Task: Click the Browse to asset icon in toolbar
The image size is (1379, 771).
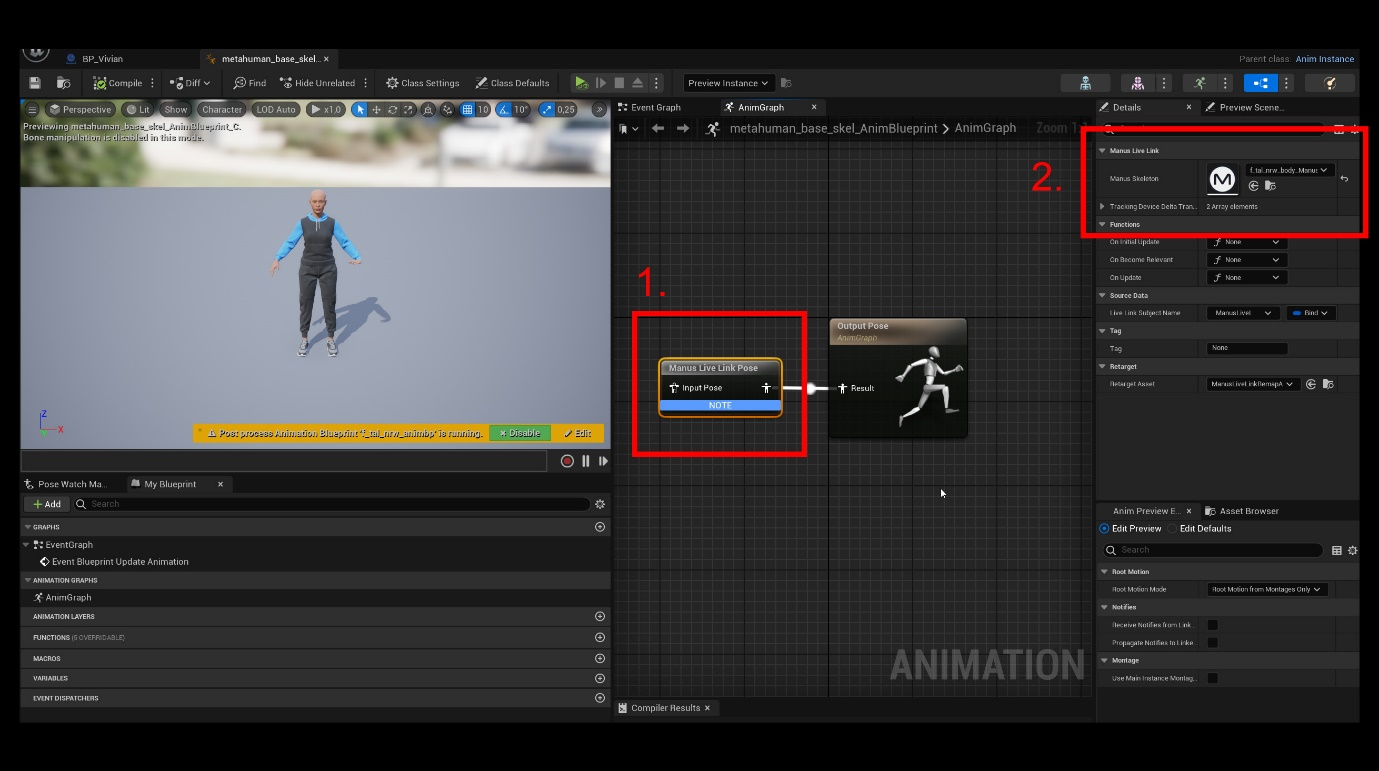Action: pos(64,83)
